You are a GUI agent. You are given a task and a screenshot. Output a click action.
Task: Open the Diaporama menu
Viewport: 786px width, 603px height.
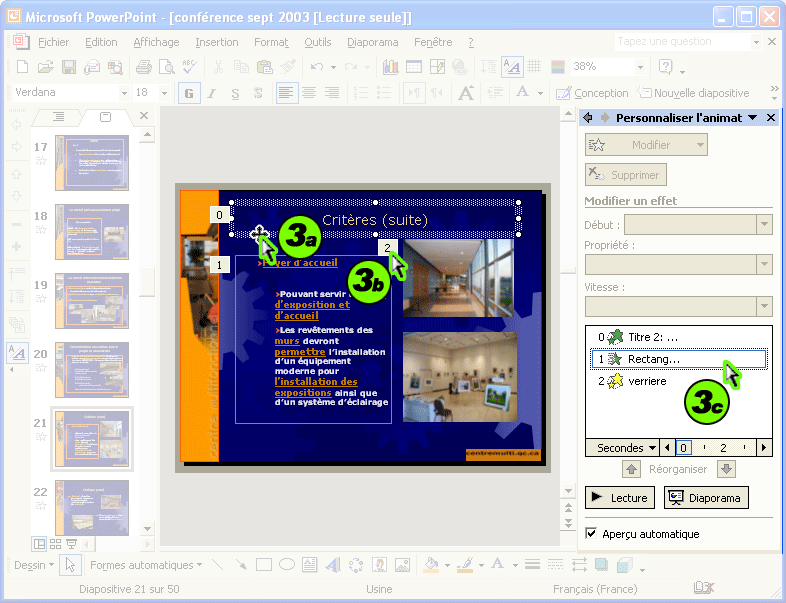click(372, 42)
